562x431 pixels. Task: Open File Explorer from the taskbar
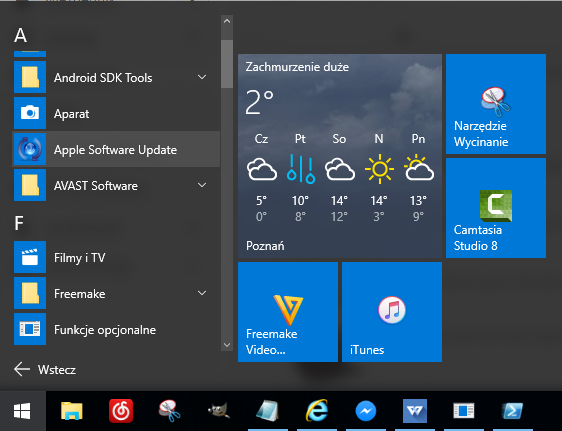72,411
